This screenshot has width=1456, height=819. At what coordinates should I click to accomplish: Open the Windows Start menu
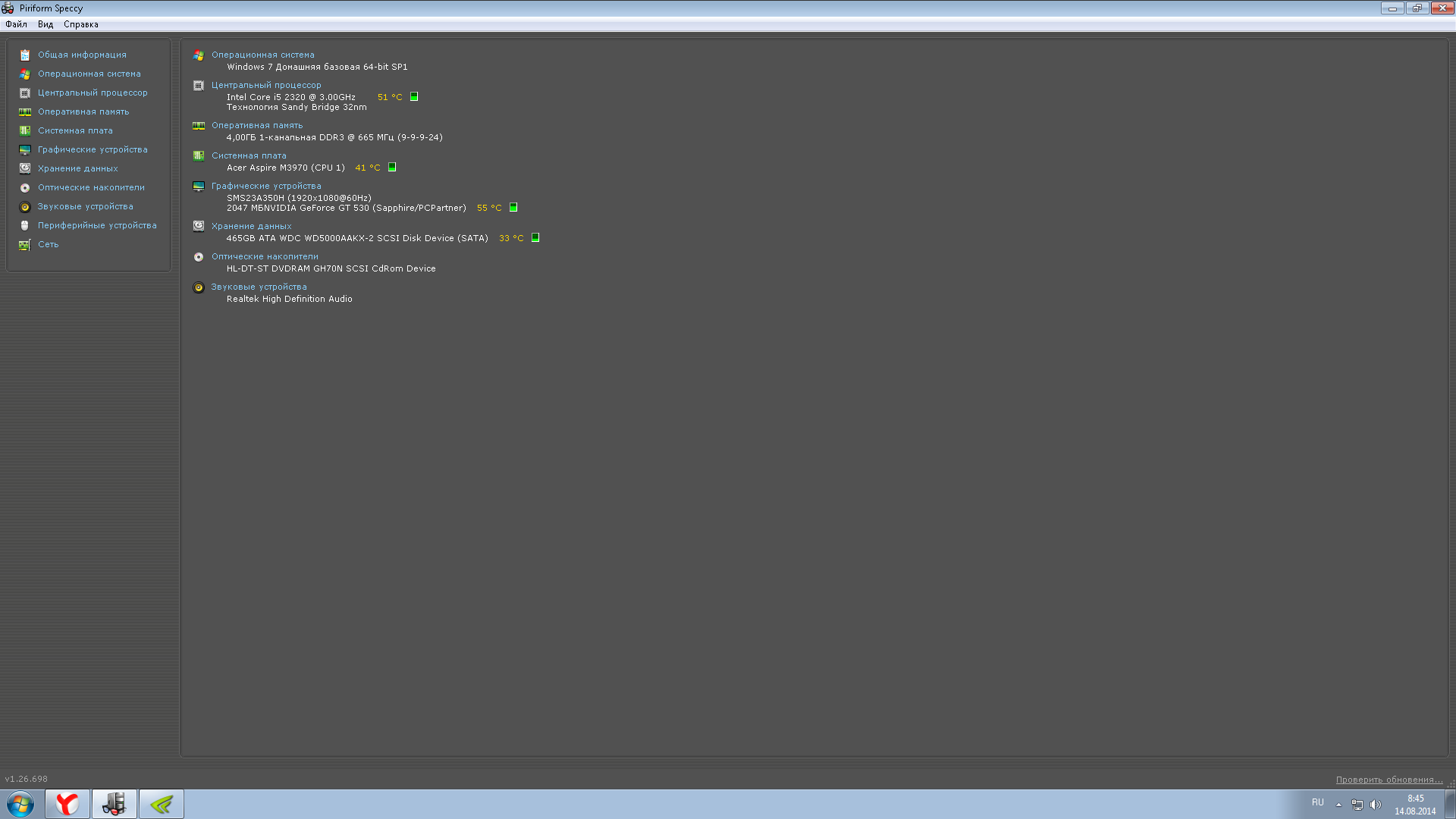coord(20,804)
